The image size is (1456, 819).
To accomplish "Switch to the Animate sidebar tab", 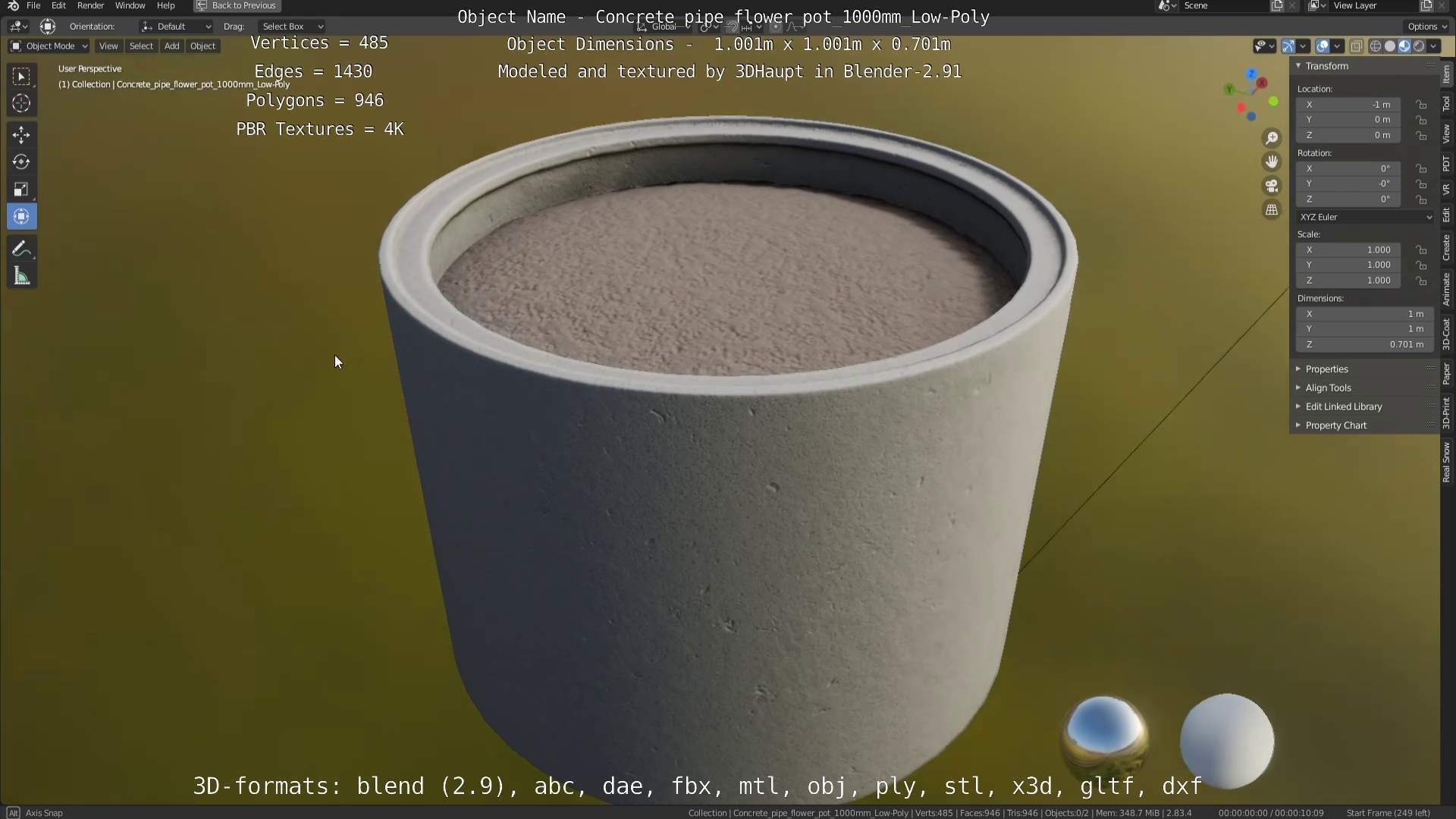I will pyautogui.click(x=1447, y=289).
